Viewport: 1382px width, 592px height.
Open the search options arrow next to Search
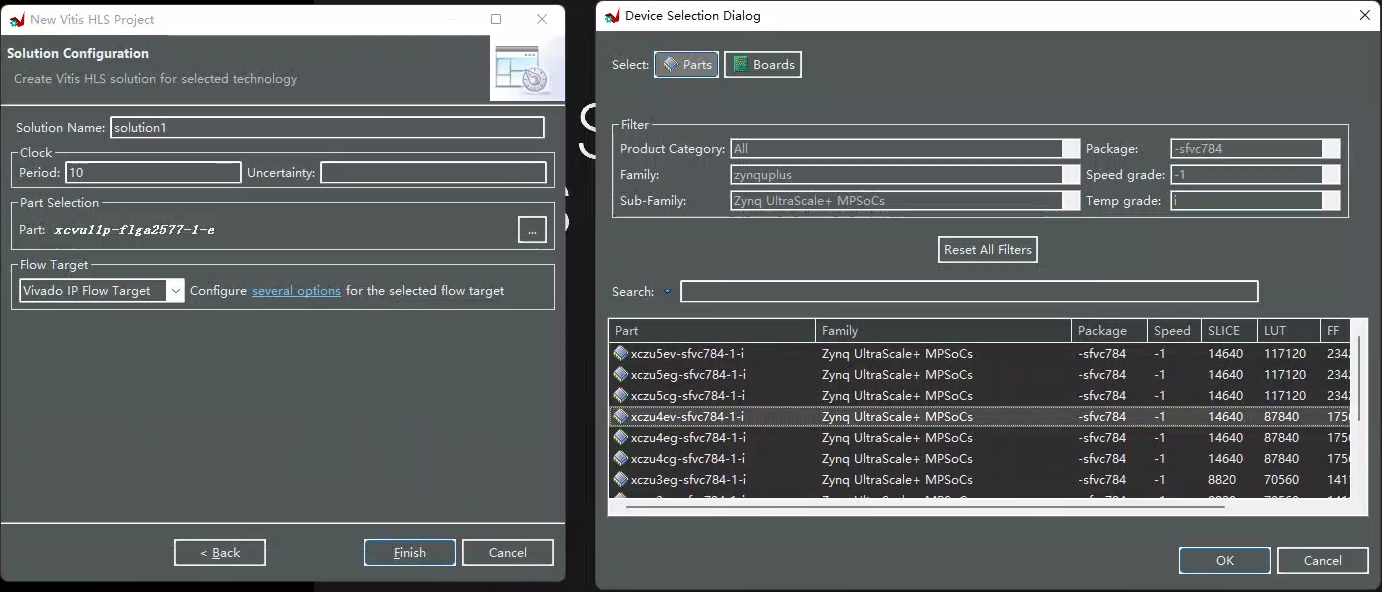coord(667,292)
